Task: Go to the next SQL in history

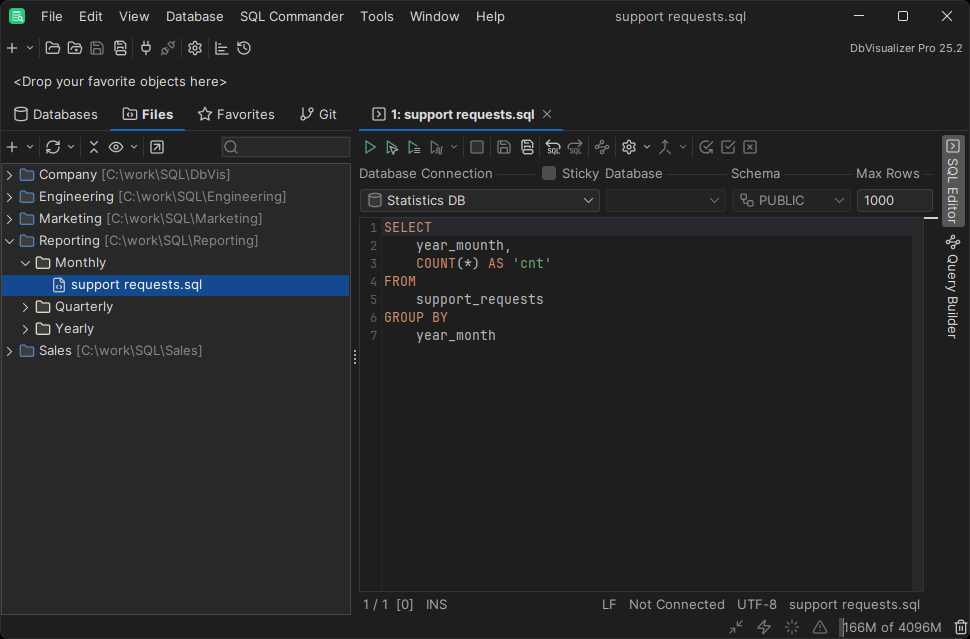Action: (575, 147)
